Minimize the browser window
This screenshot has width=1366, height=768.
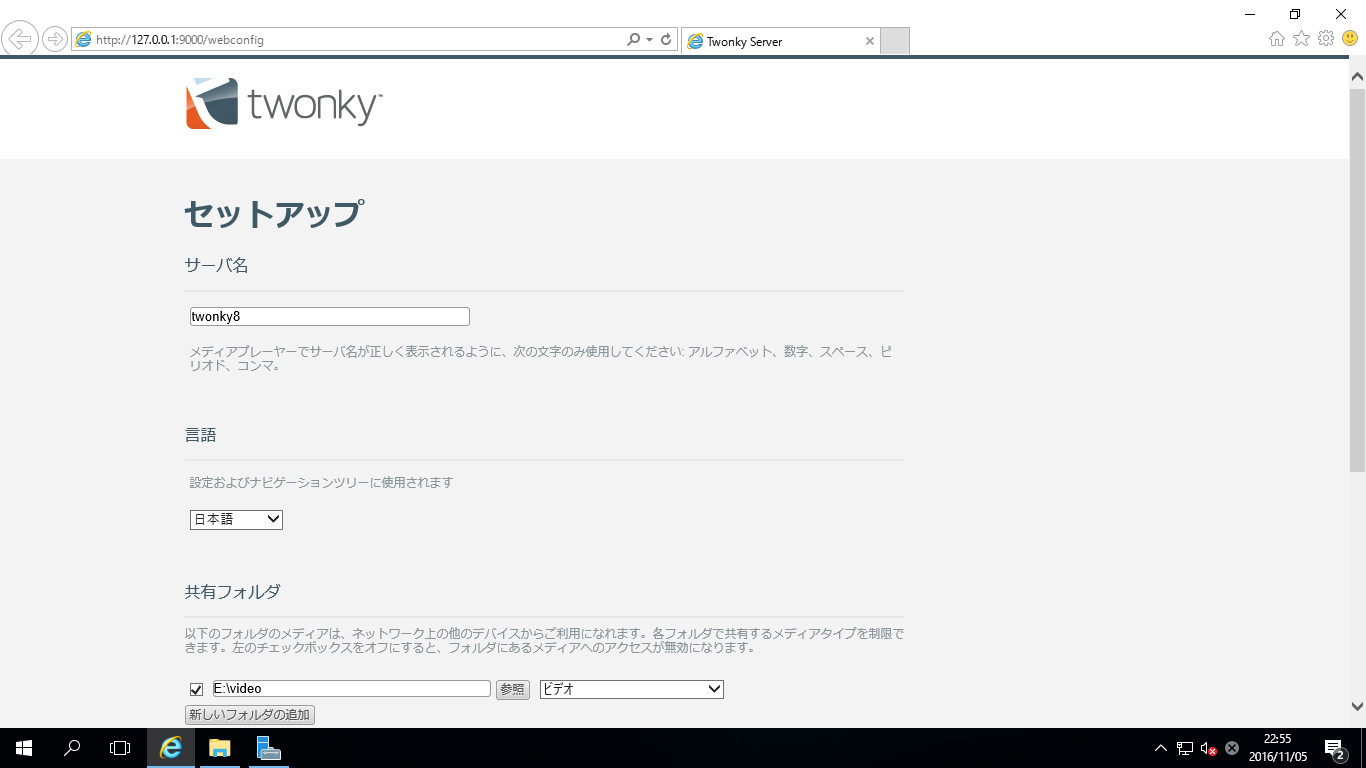click(x=1250, y=14)
